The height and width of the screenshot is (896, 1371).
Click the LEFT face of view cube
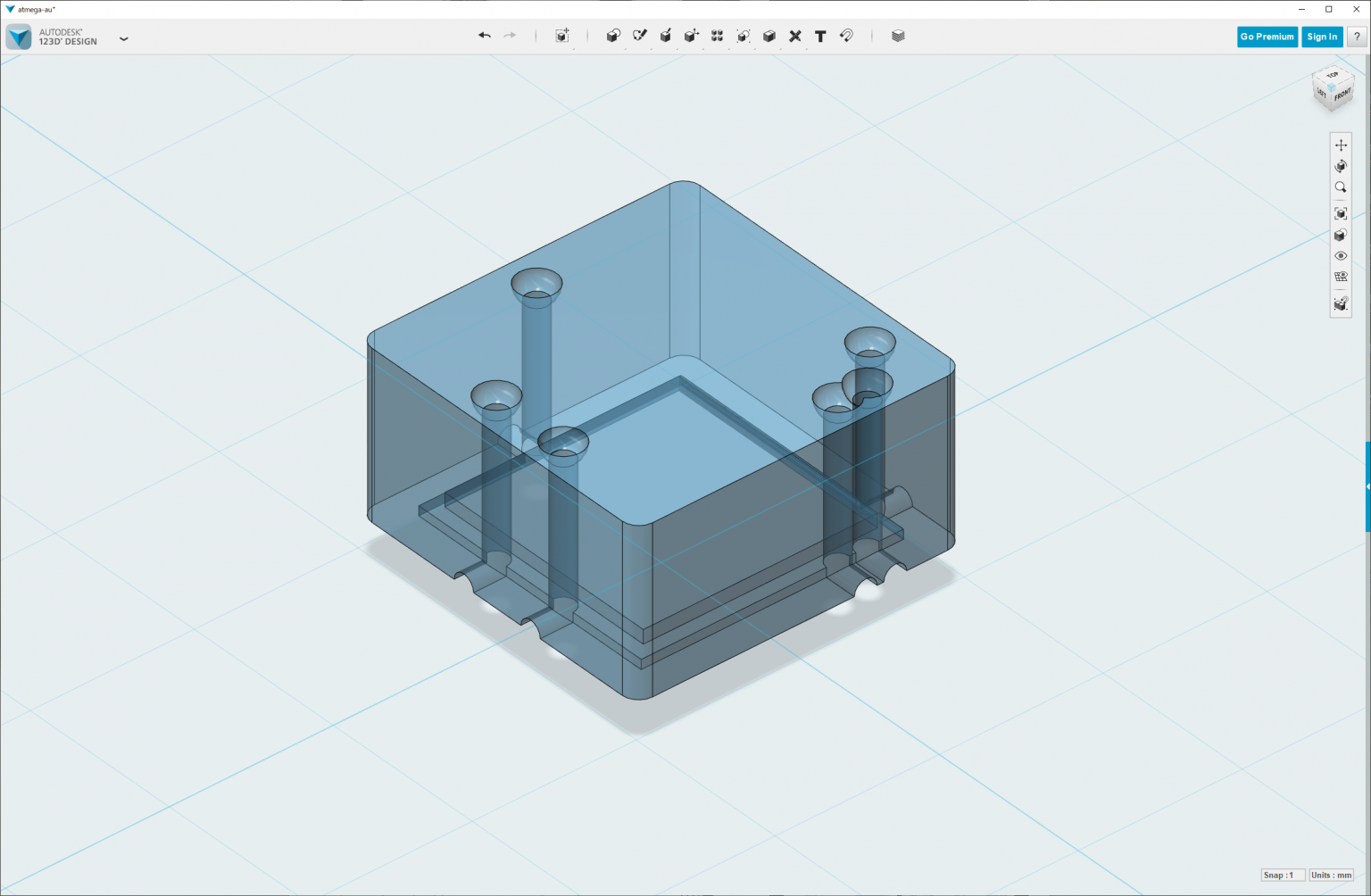click(x=1322, y=93)
